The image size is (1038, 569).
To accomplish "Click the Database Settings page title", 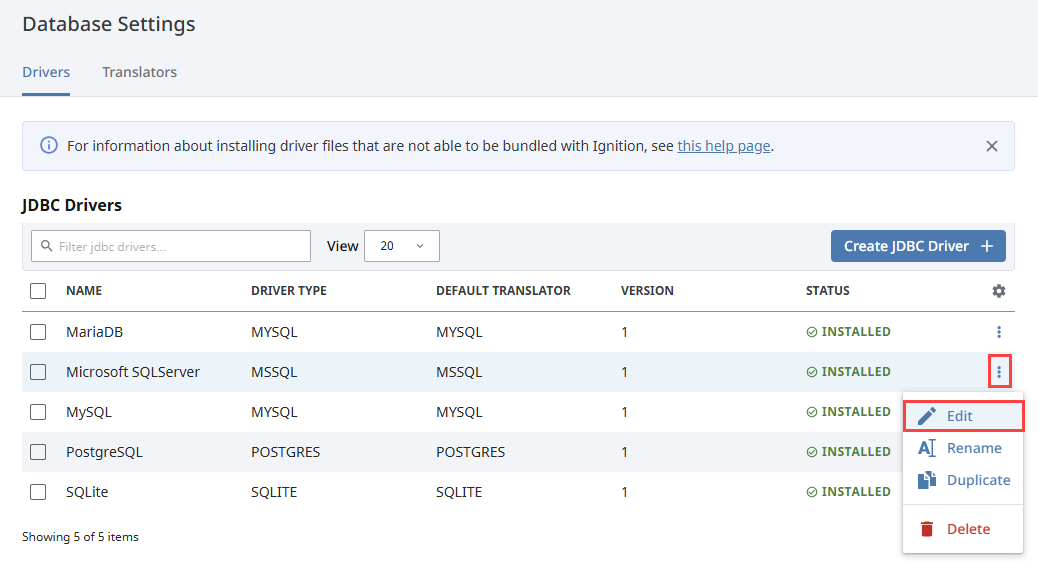I will (x=109, y=24).
